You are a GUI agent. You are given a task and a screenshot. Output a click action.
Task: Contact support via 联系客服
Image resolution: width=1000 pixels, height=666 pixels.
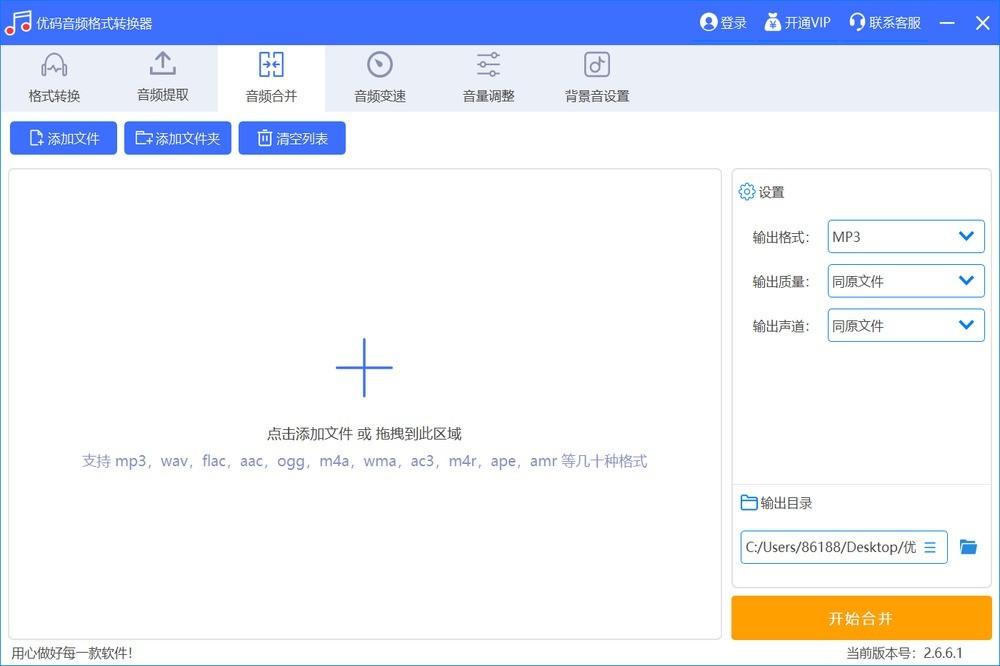[x=885, y=23]
